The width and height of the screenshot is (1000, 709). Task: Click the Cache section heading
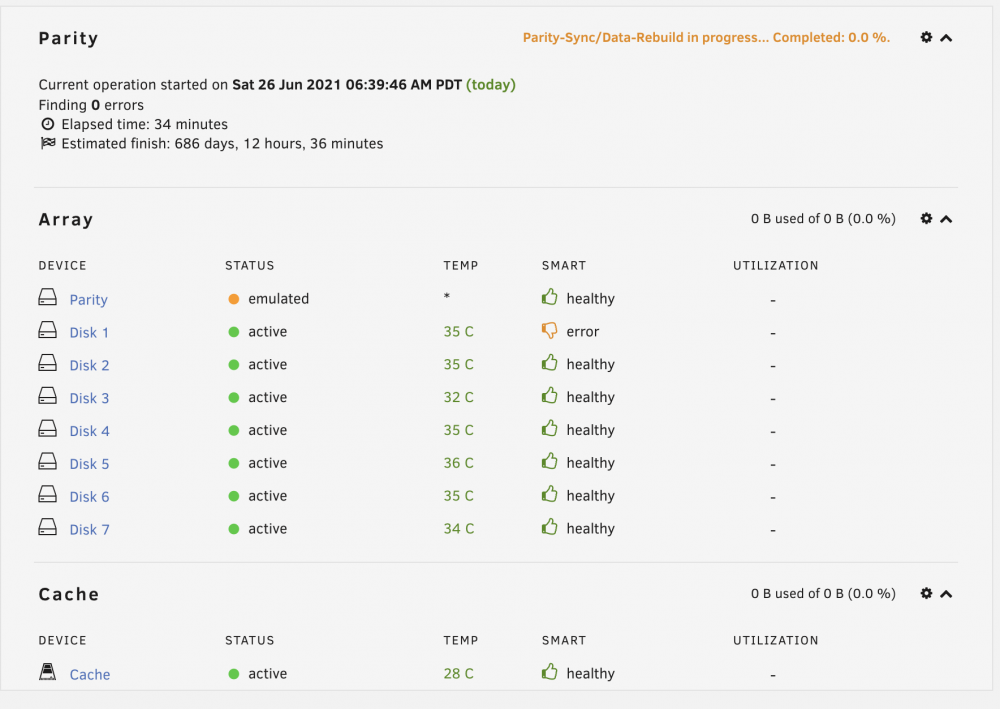[69, 594]
